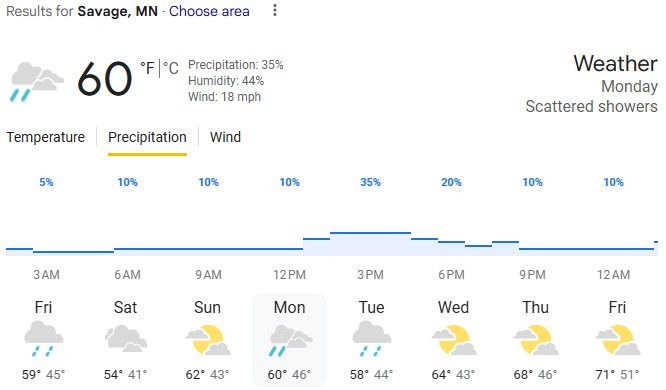Click the 9 AM 10% precipitation value

209,182
